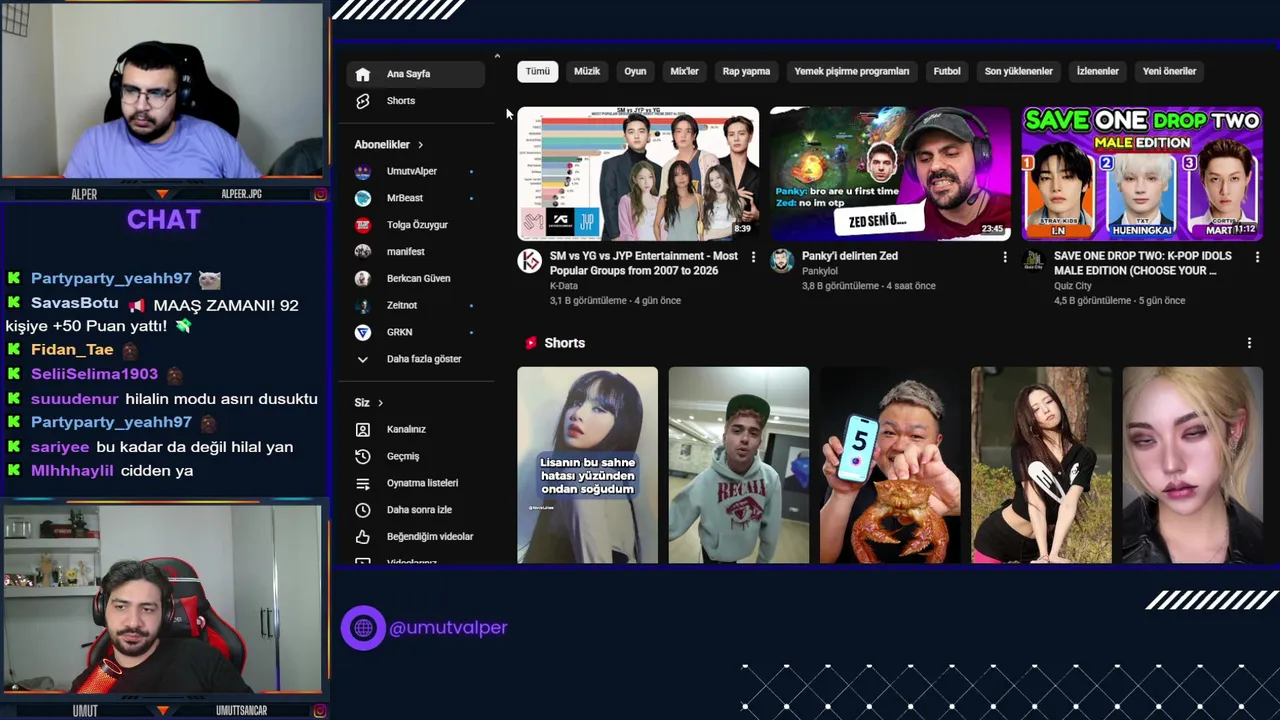Select the Mix'ler filter chip
The image size is (1280, 720).
point(684,71)
